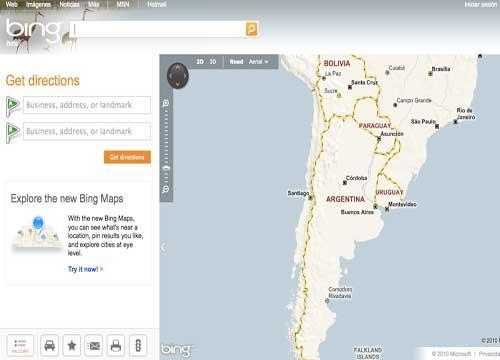Open the traffic light icon

[x=138, y=346]
